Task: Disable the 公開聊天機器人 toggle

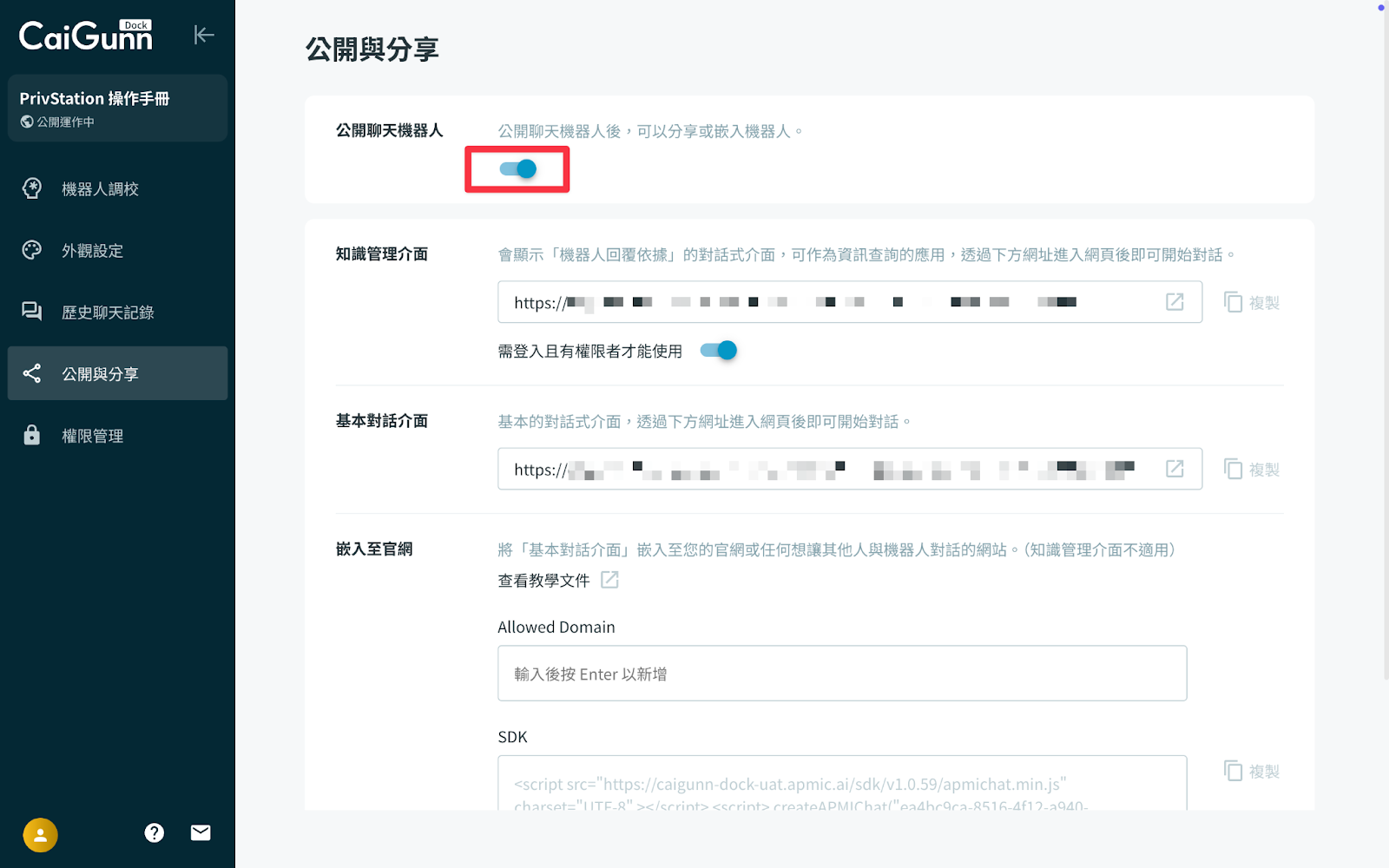Action: coord(518,169)
